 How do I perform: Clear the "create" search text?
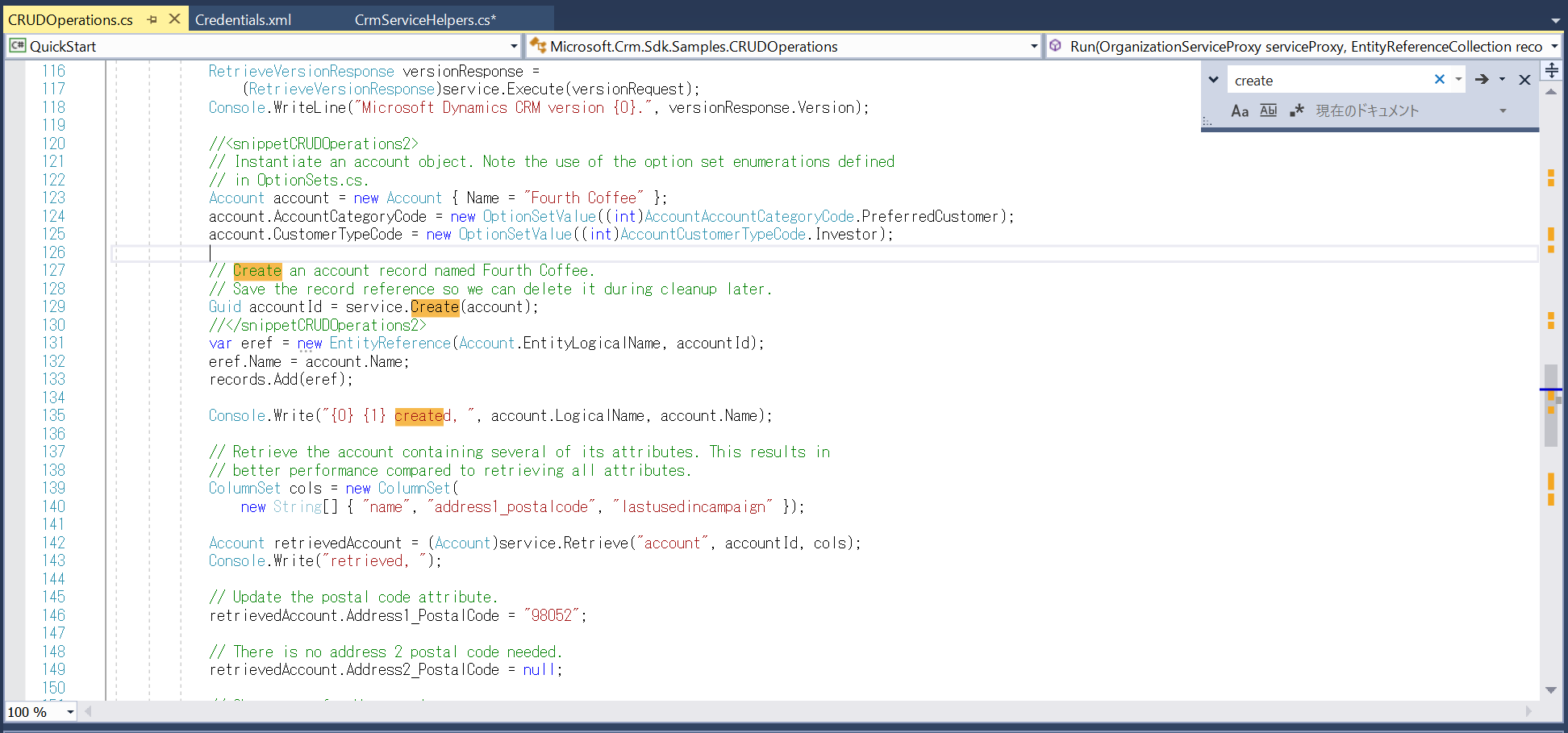(1439, 79)
